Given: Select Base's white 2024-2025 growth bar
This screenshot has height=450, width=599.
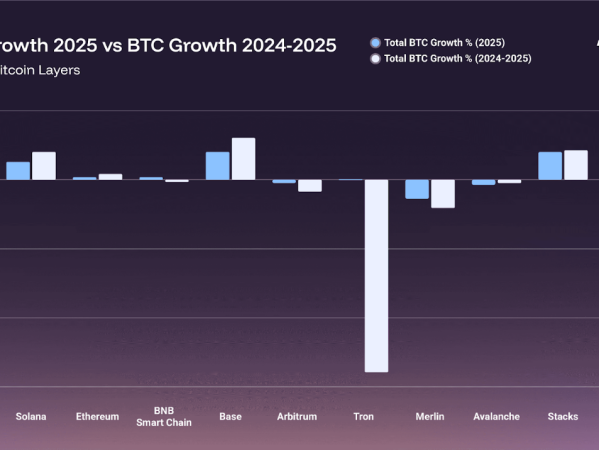Looking at the screenshot, I should point(244,159).
